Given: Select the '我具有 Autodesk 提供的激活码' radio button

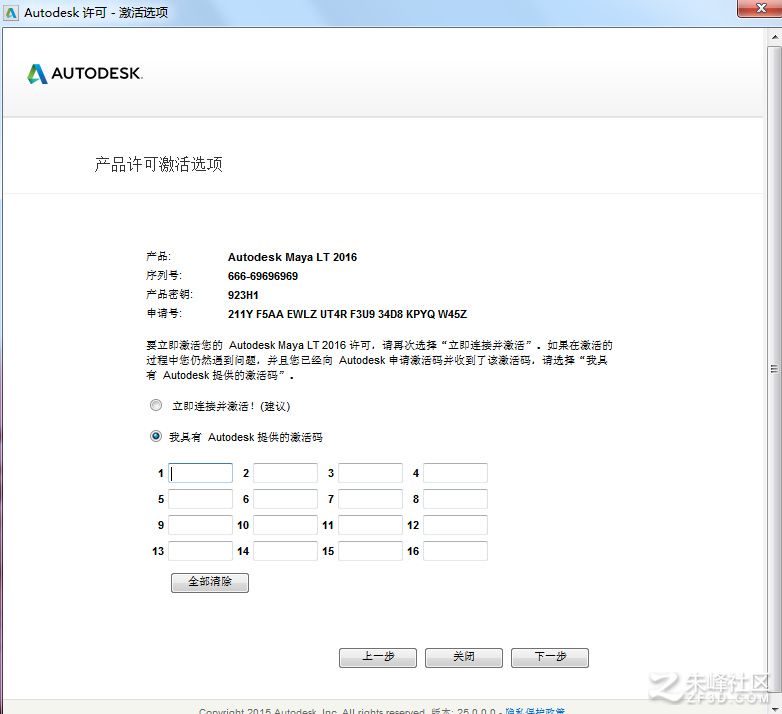Looking at the screenshot, I should pos(156,436).
